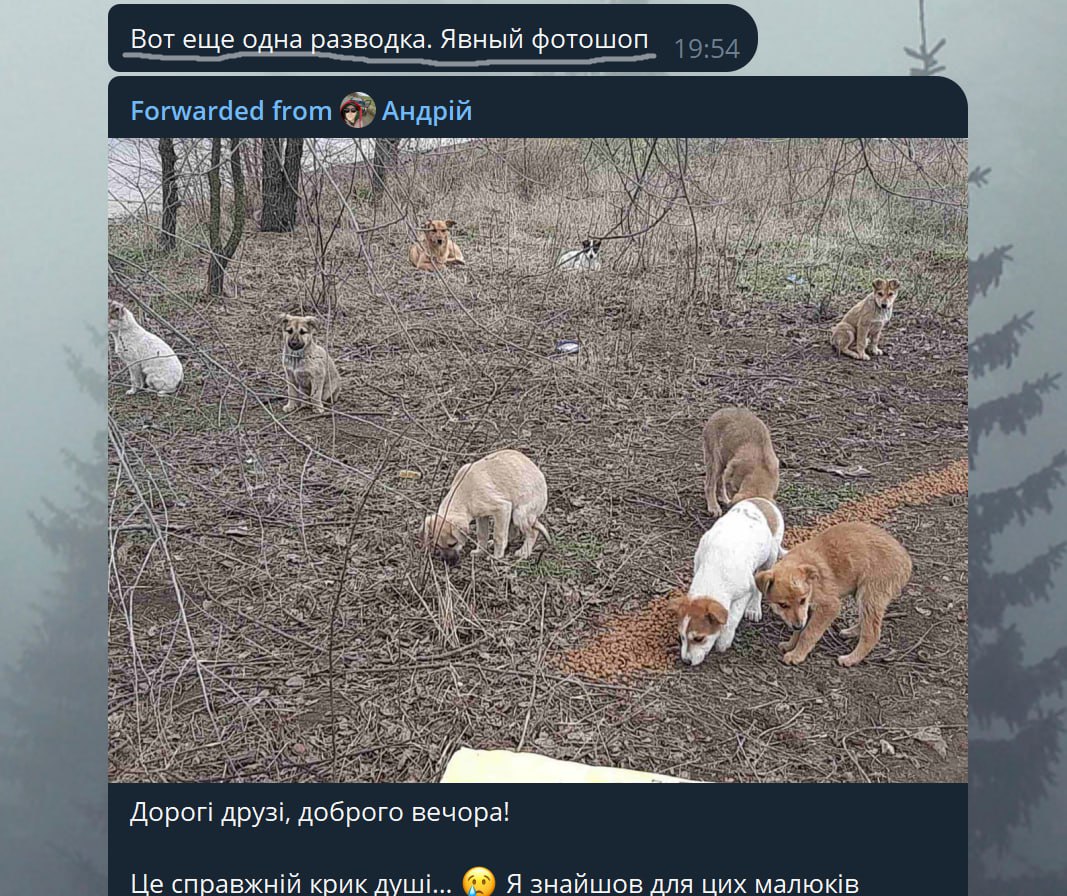
Task: Open the forwarded puppies photo at its center
Action: tap(538, 460)
